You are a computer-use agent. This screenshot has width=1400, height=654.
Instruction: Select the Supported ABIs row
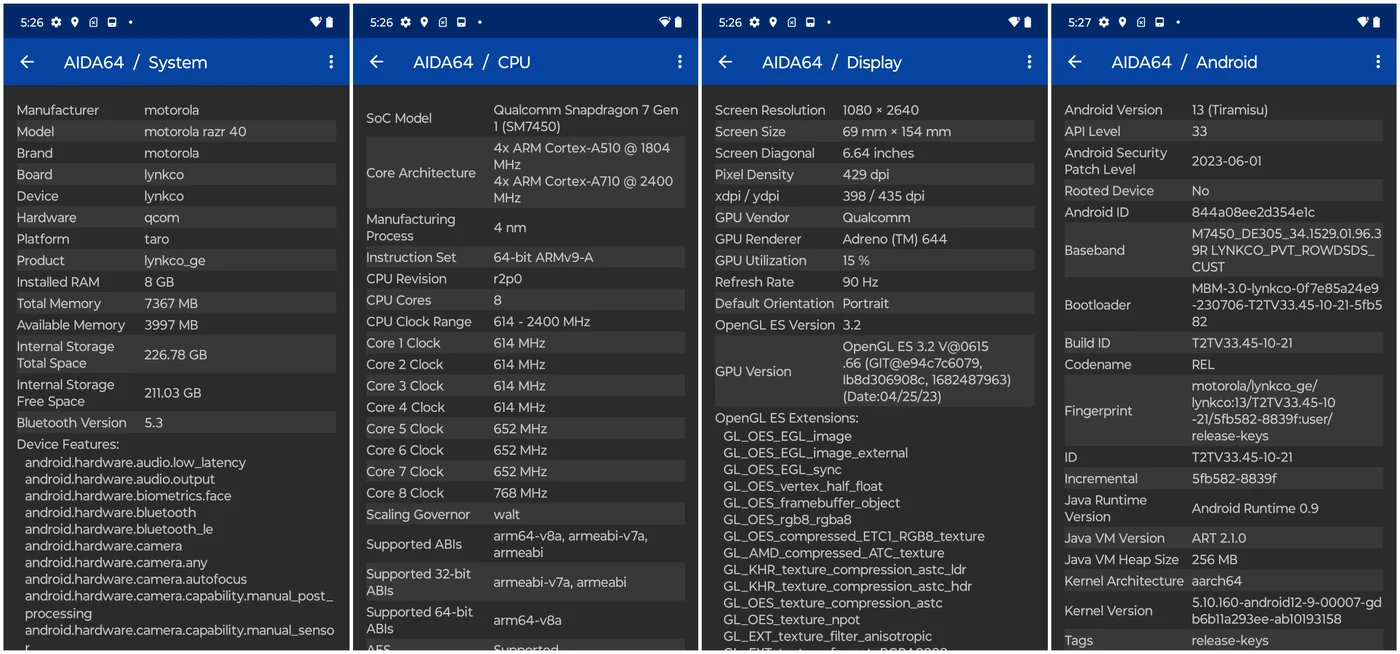pos(524,545)
